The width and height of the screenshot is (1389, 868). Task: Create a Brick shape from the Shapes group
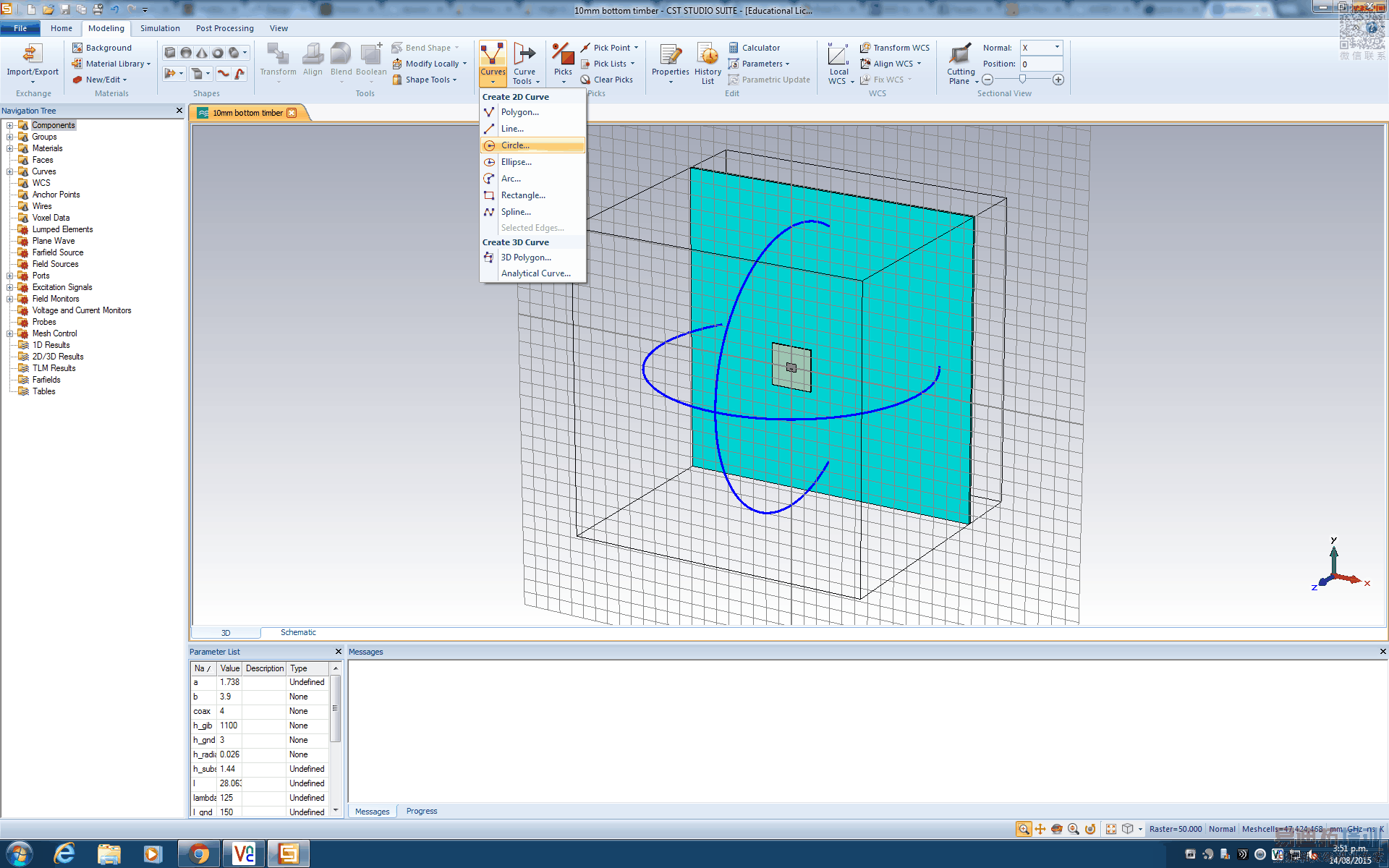(170, 53)
